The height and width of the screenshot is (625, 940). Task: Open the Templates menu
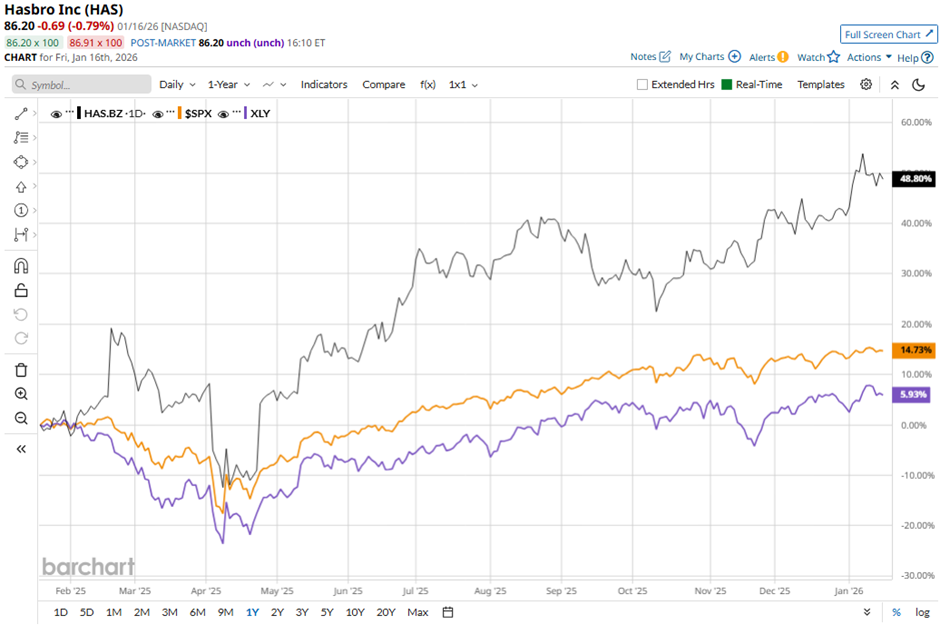(x=821, y=84)
